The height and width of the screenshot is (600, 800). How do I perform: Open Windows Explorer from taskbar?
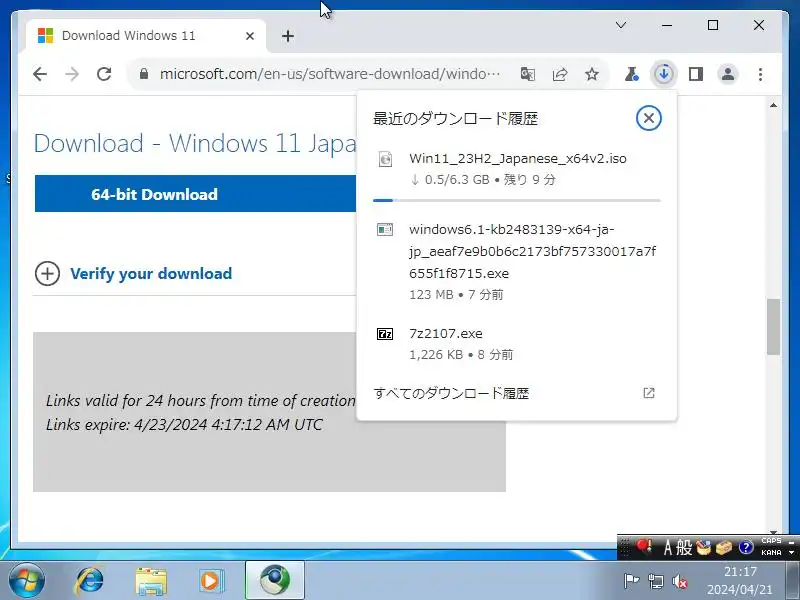pos(151,581)
